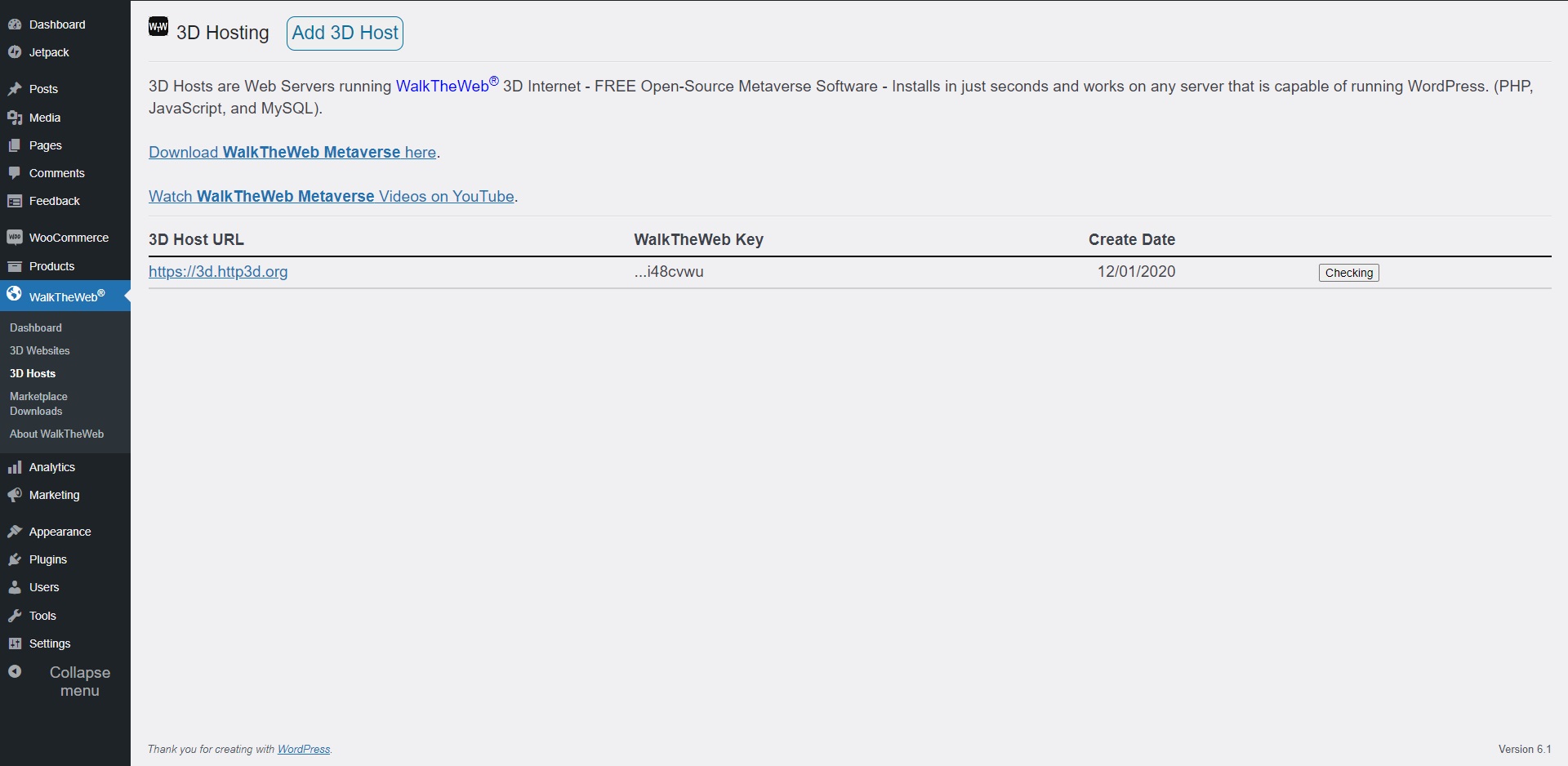The width and height of the screenshot is (1568, 766).
Task: Click the Dashboard gauge icon in sidebar
Action: pyautogui.click(x=15, y=24)
